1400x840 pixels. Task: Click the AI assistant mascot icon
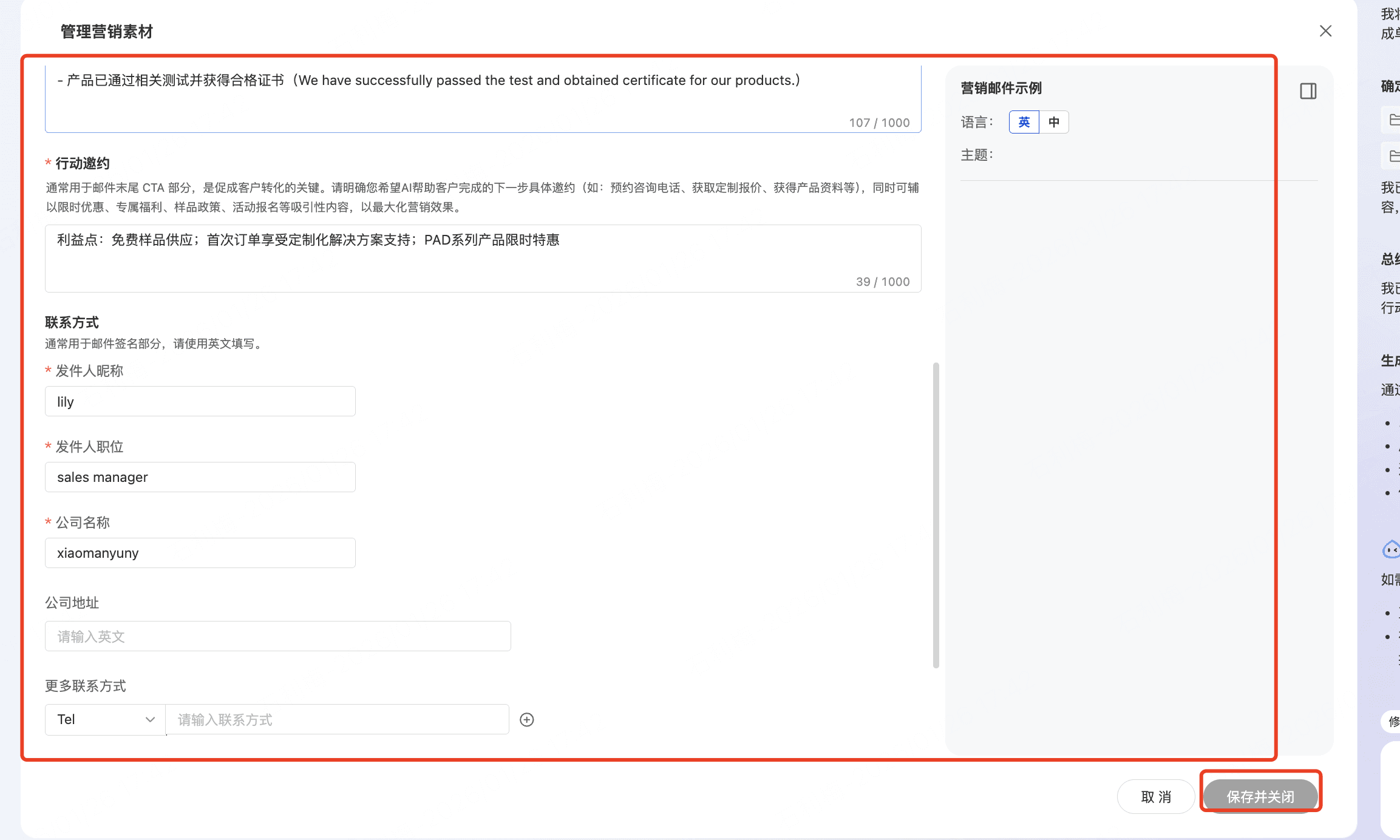pyautogui.click(x=1391, y=549)
